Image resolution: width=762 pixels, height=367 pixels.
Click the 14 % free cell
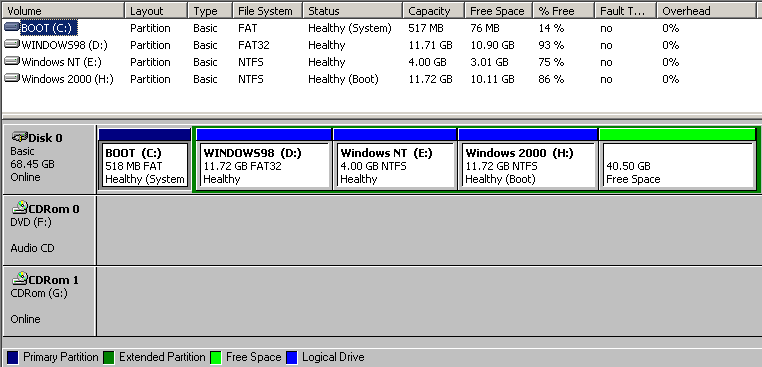click(x=551, y=28)
